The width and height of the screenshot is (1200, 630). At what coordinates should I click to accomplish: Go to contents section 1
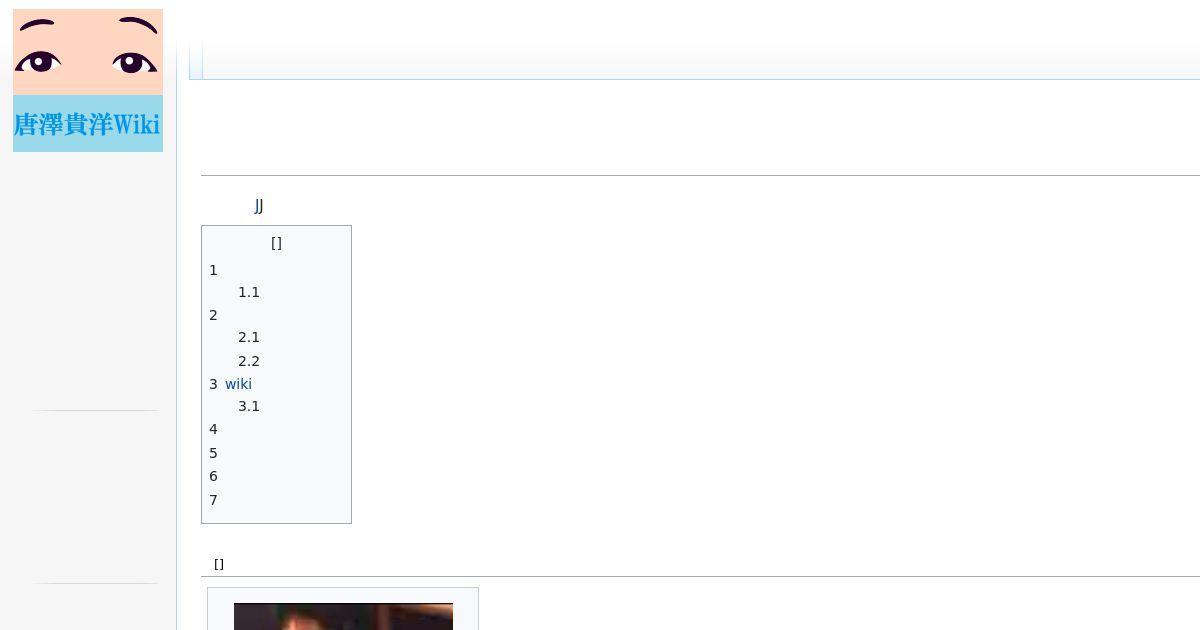click(x=213, y=270)
